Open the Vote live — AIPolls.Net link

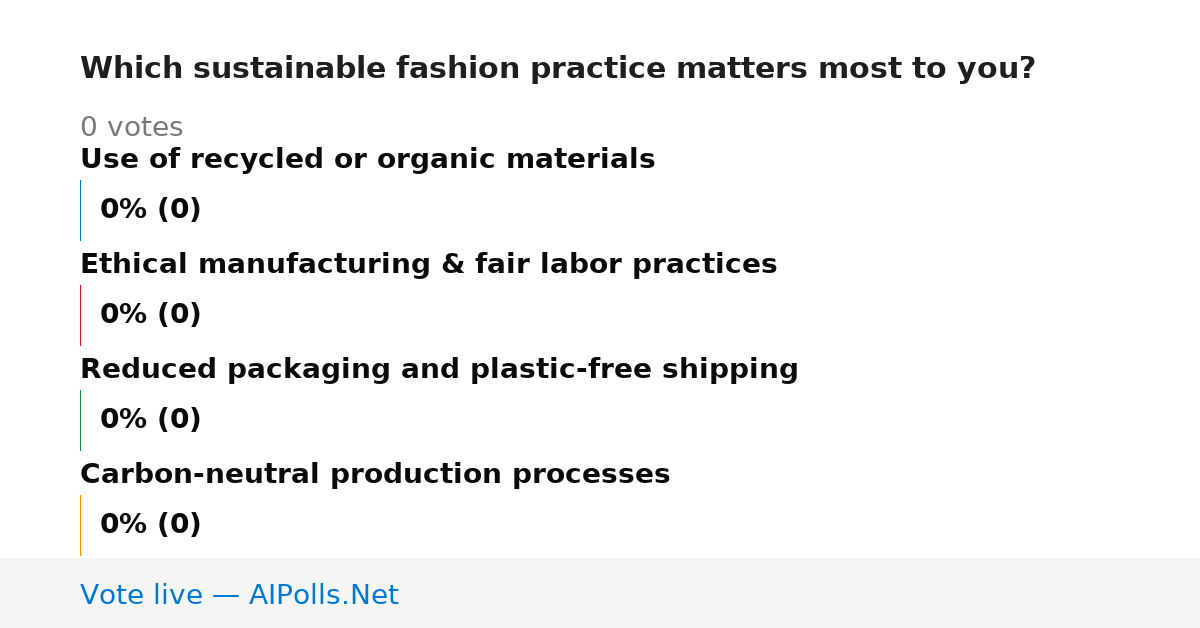[x=239, y=595]
